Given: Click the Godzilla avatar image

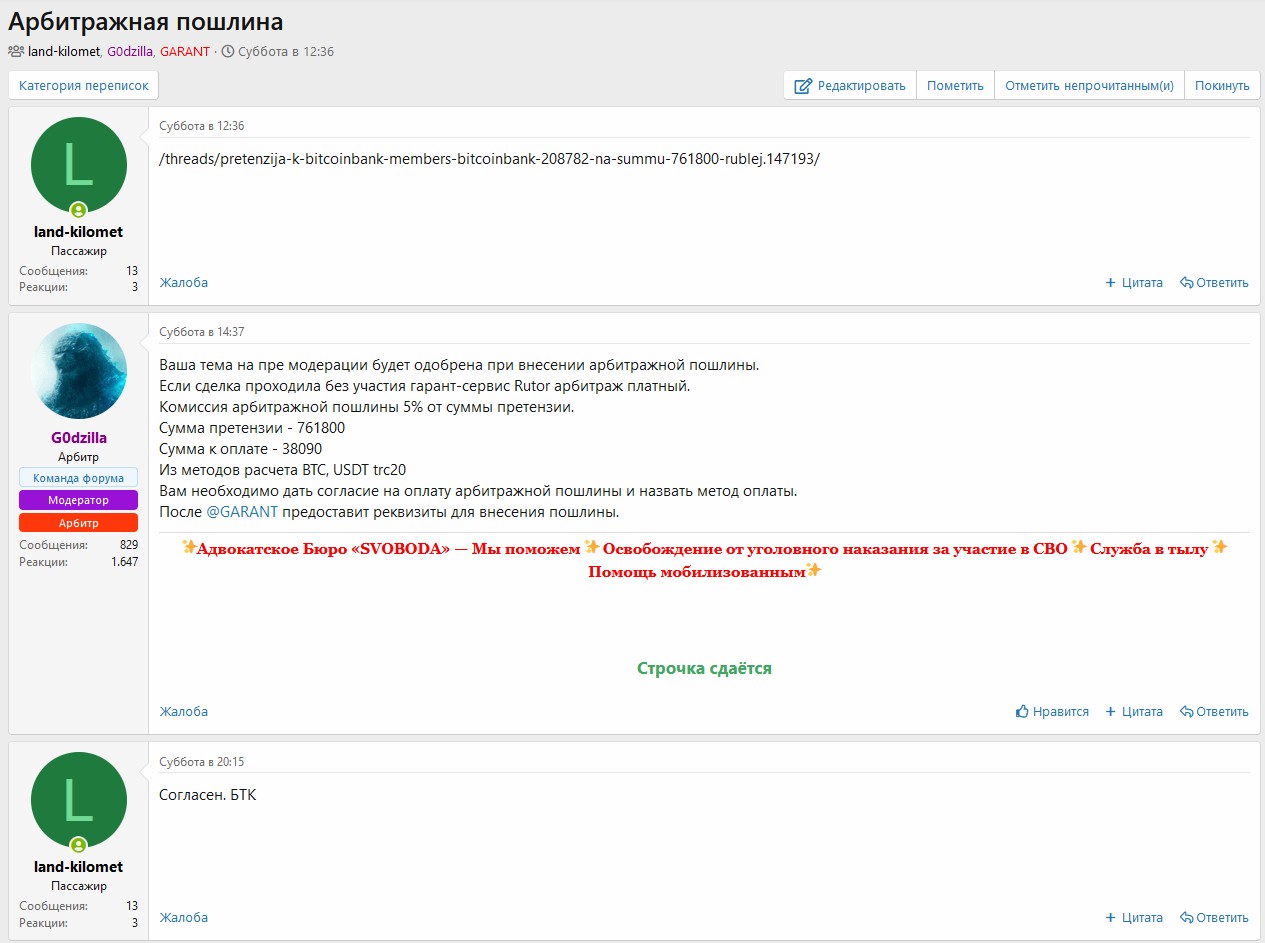Looking at the screenshot, I should click(79, 371).
